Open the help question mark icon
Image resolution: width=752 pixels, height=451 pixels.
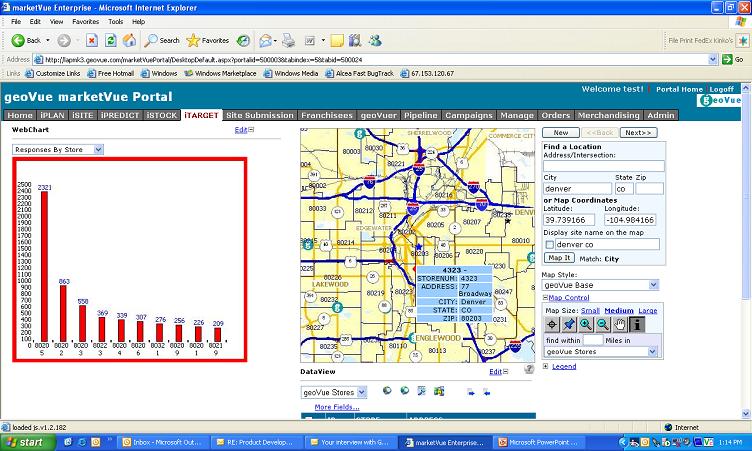tap(529, 369)
